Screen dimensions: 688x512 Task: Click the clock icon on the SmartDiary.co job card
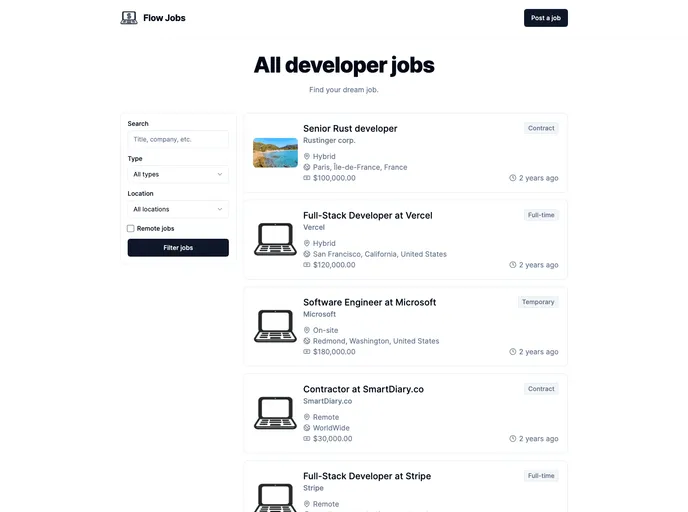(512, 439)
